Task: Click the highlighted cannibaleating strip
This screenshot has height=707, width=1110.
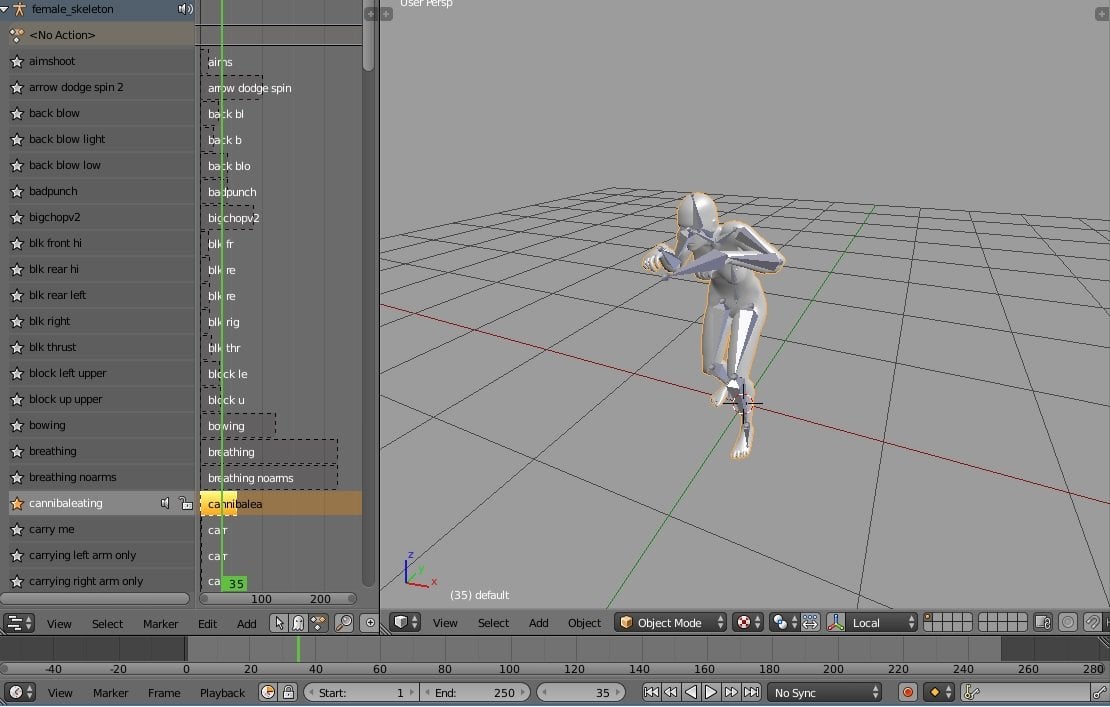Action: click(218, 504)
